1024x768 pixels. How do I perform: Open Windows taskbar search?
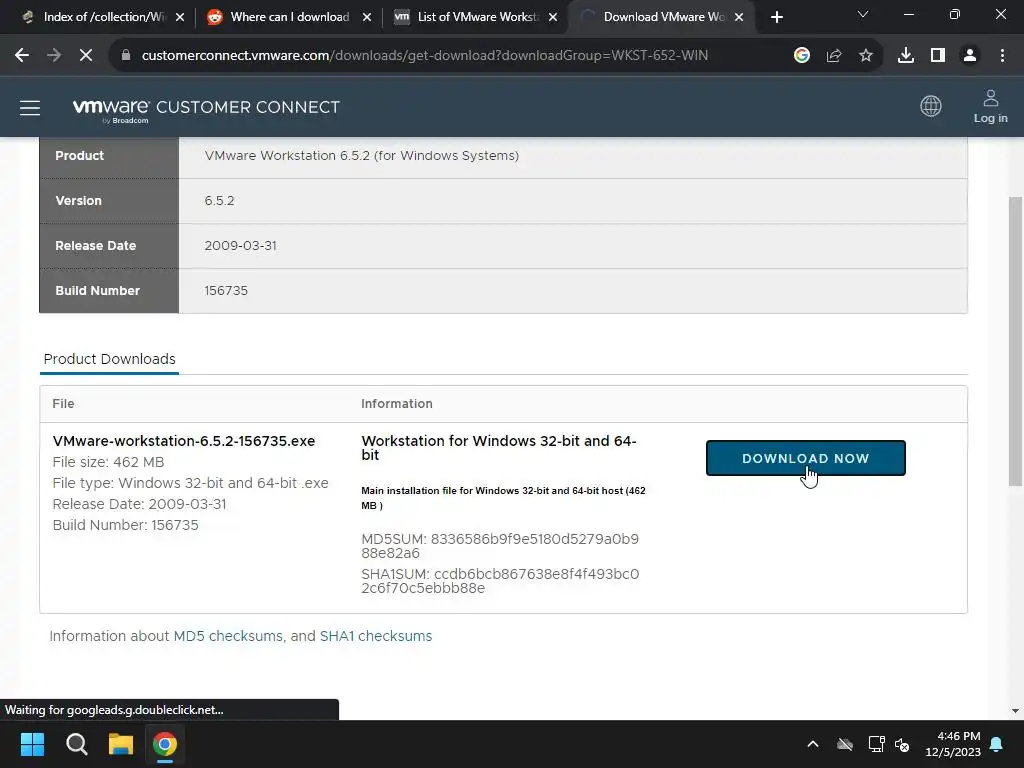click(76, 744)
